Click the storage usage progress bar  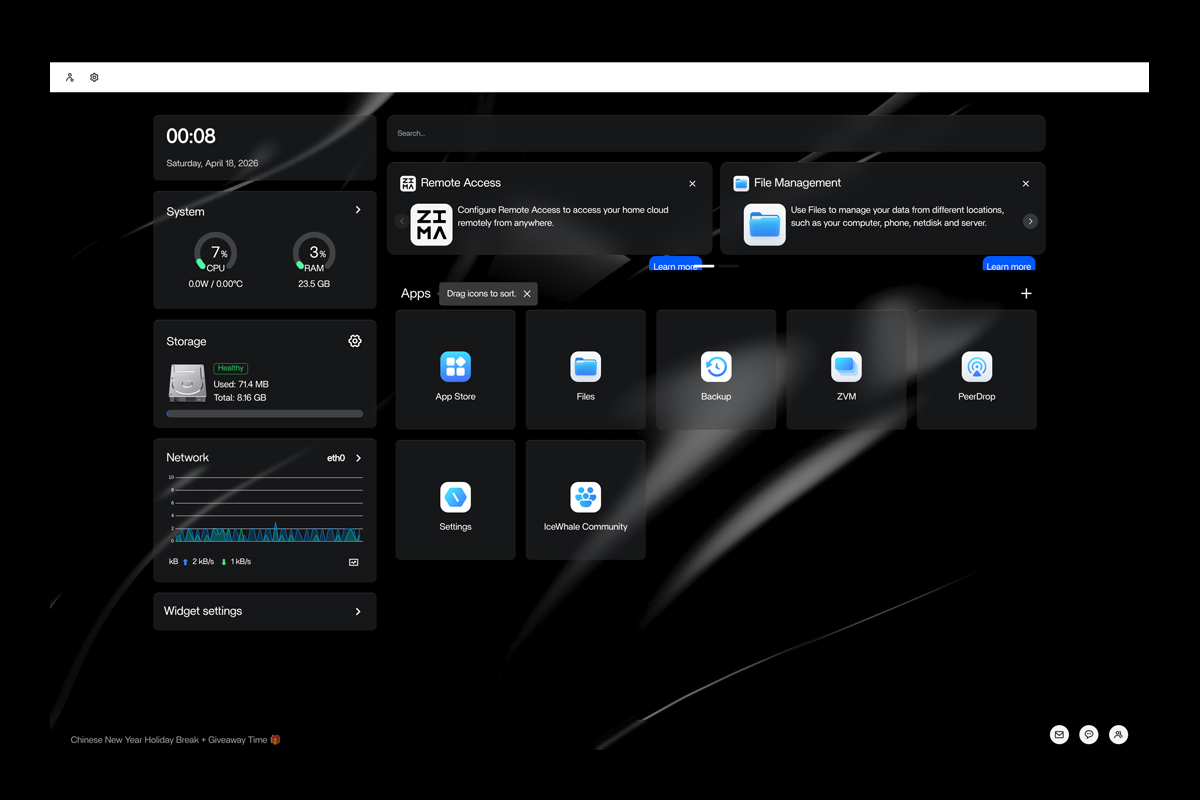(265, 414)
